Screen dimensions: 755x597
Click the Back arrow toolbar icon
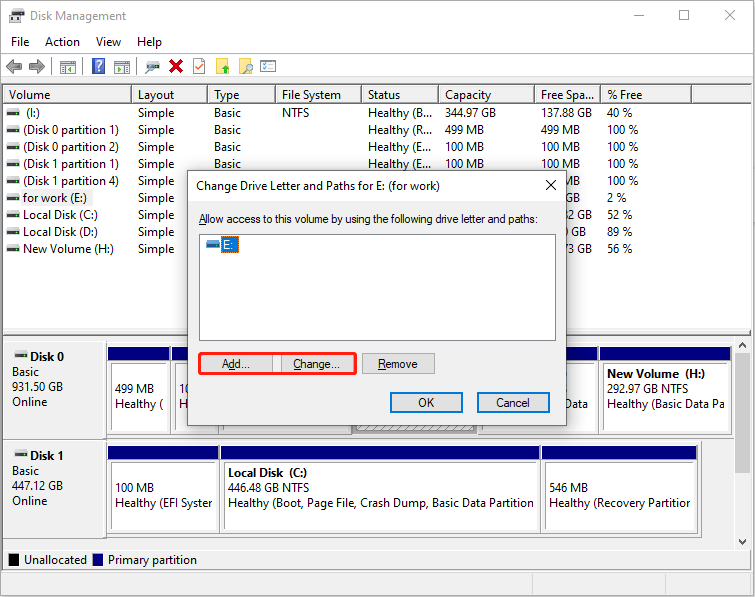[x=14, y=66]
